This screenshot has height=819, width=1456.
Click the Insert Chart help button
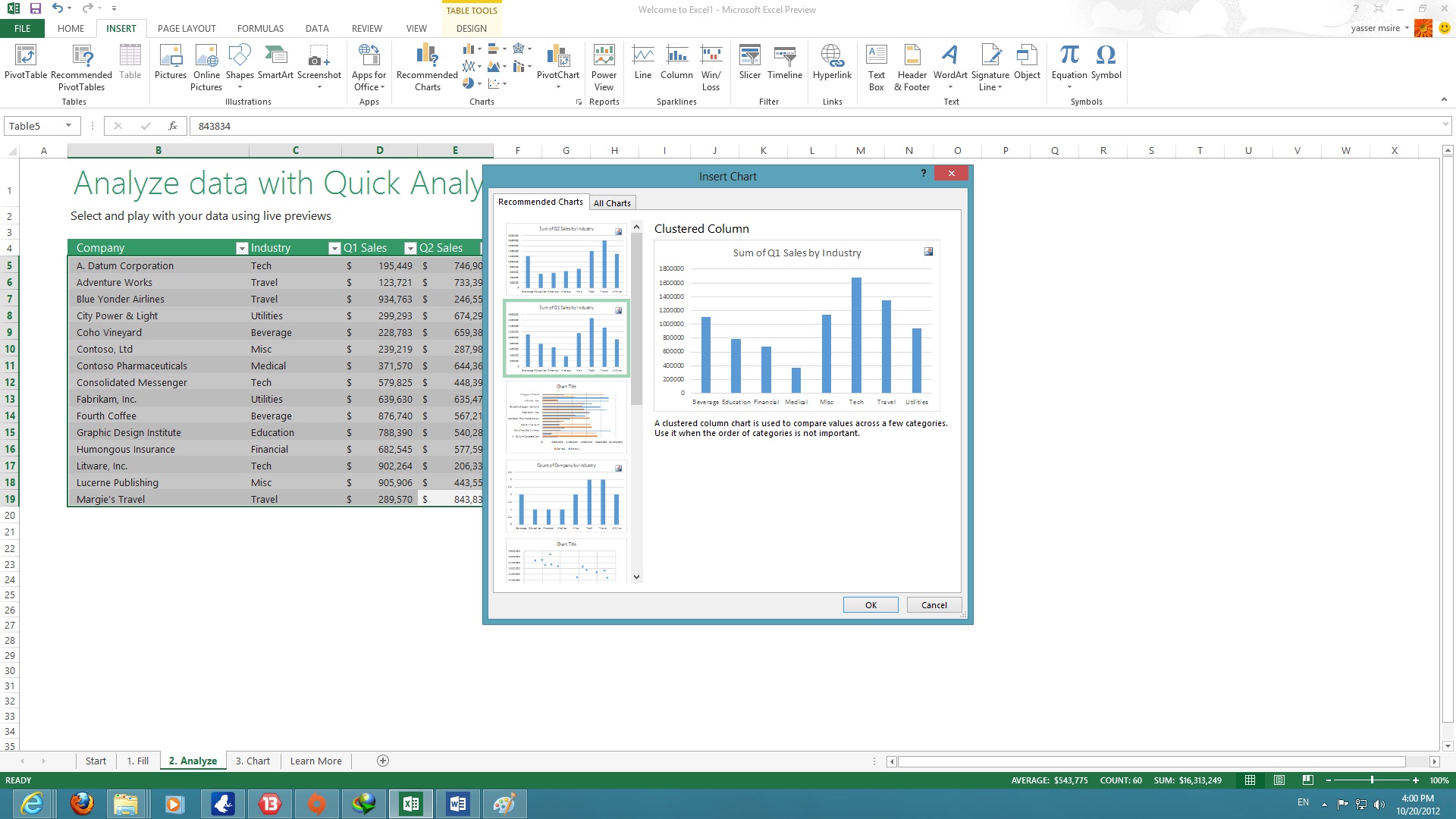pyautogui.click(x=924, y=174)
